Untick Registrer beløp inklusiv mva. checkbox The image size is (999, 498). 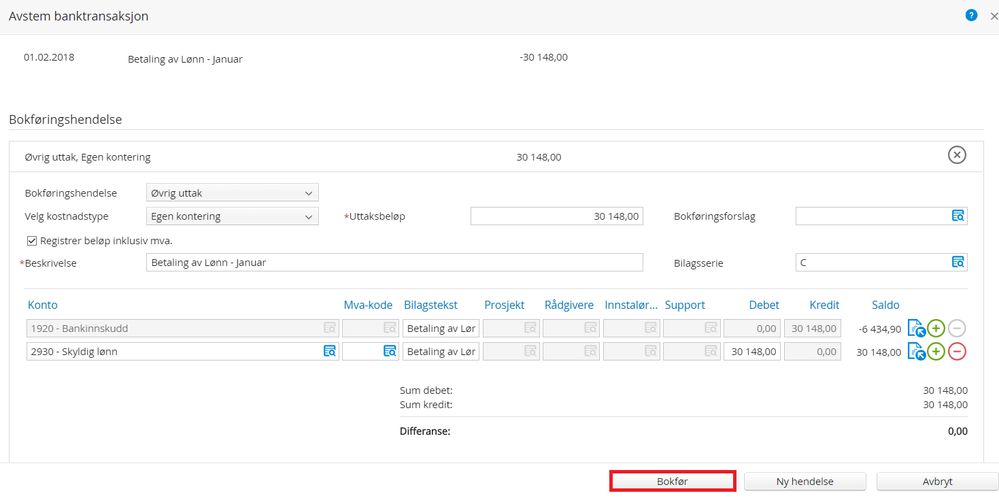coord(32,241)
